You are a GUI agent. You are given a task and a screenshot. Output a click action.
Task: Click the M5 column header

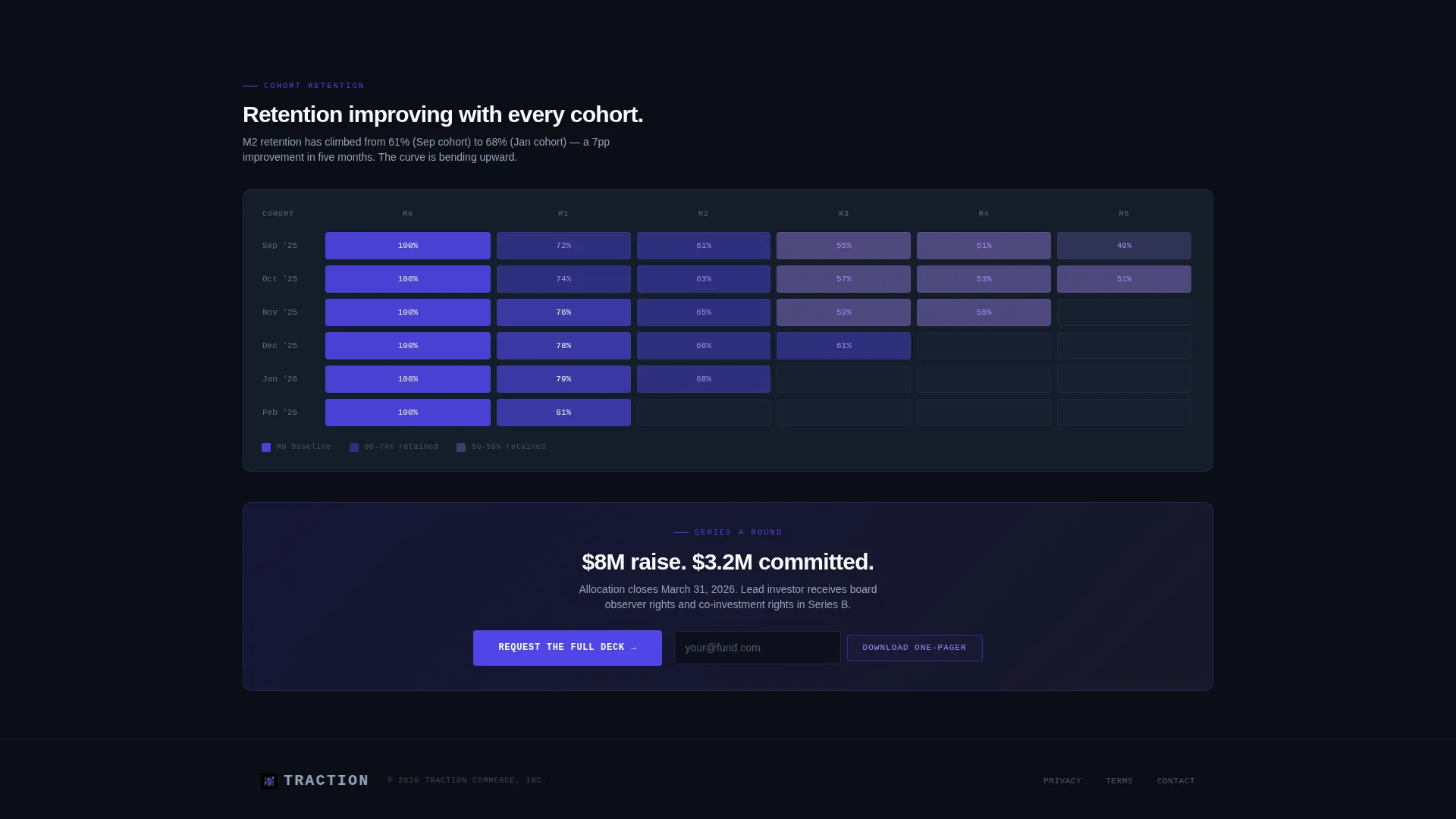(x=1124, y=214)
